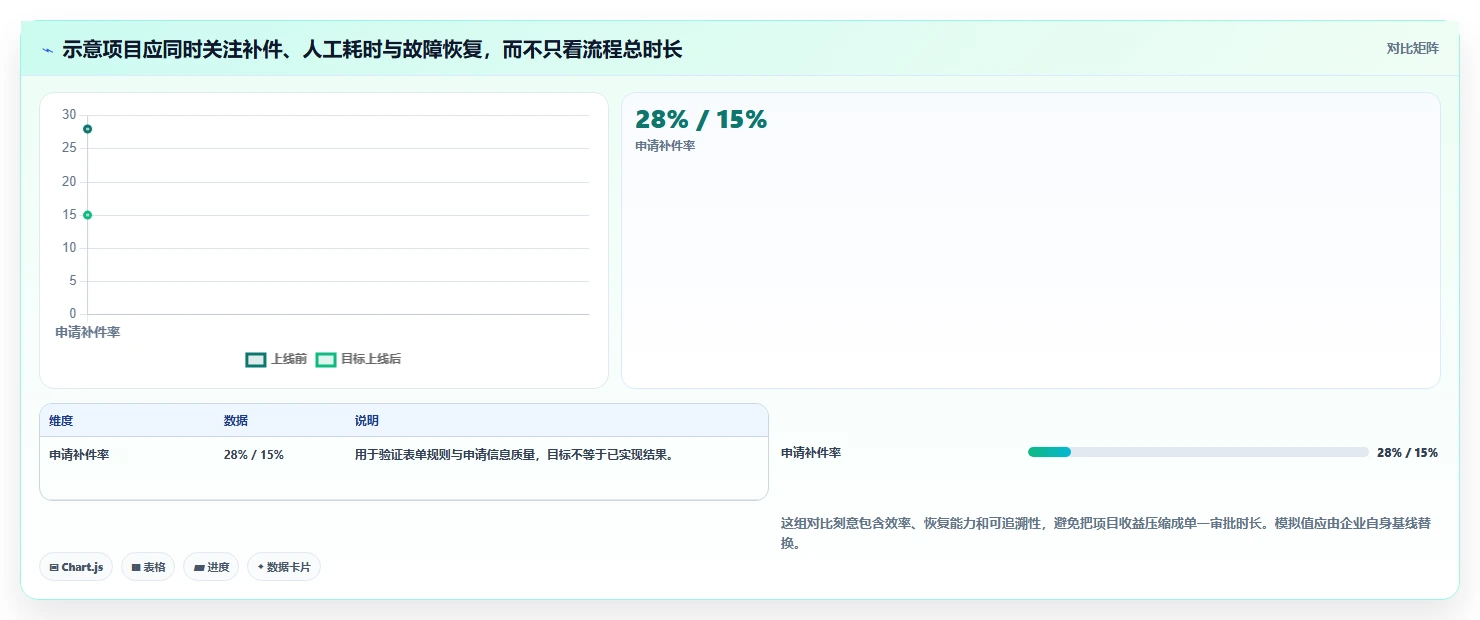The width and height of the screenshot is (1480, 620).
Task: Click the 说明 column header
Action: click(x=367, y=421)
